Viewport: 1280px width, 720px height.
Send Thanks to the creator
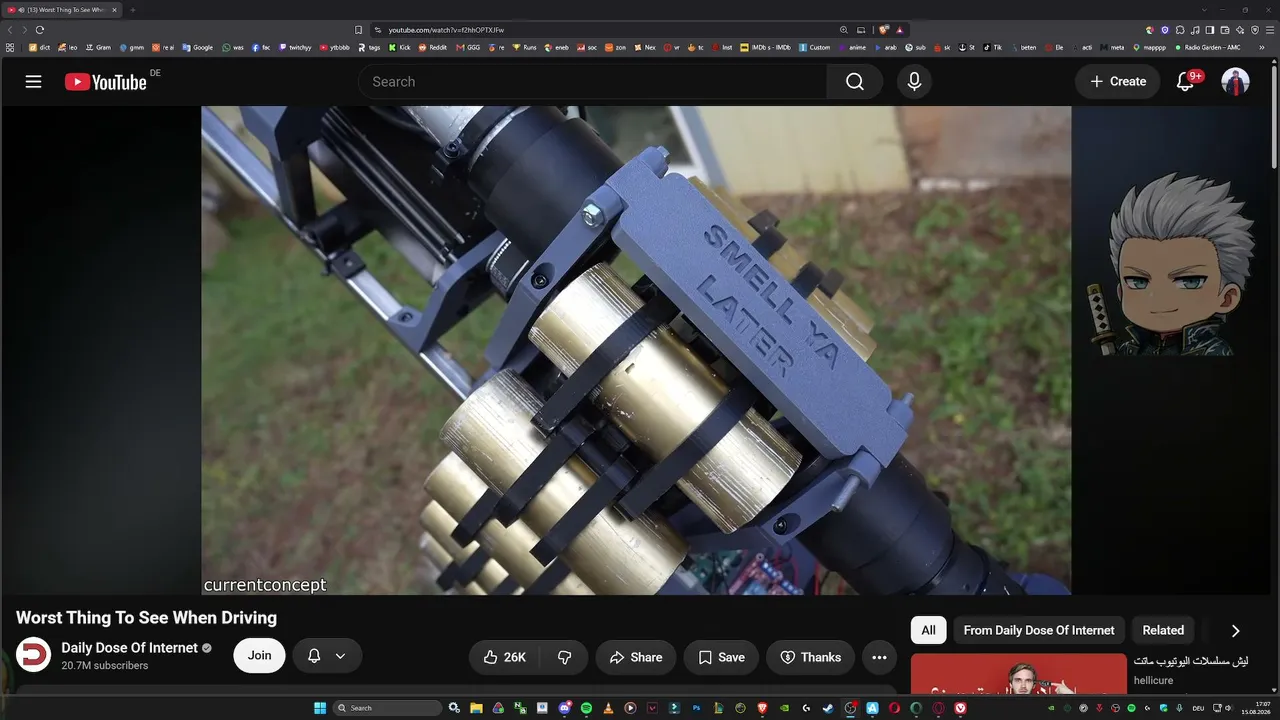(x=811, y=657)
